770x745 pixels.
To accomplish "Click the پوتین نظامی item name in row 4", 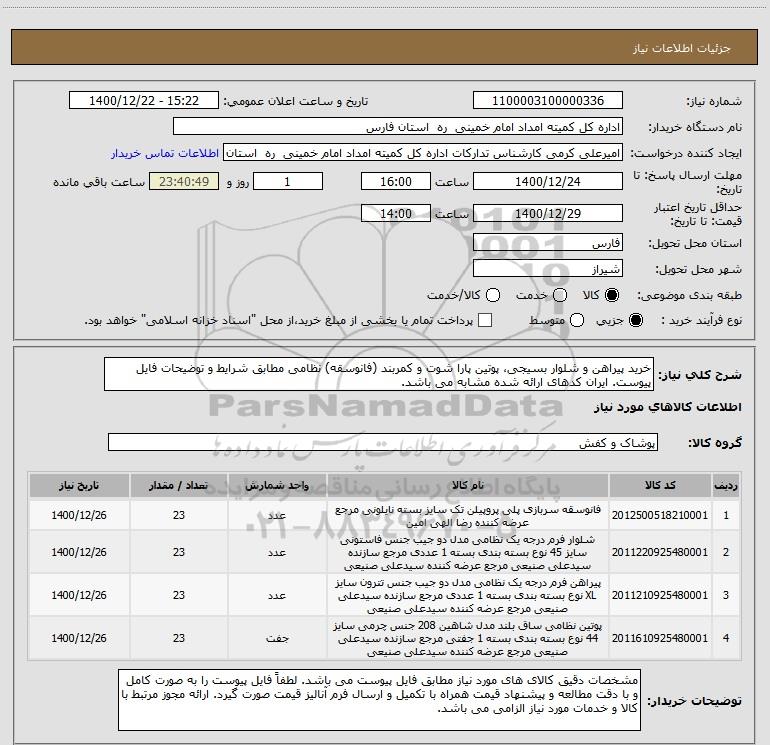I will pos(468,638).
